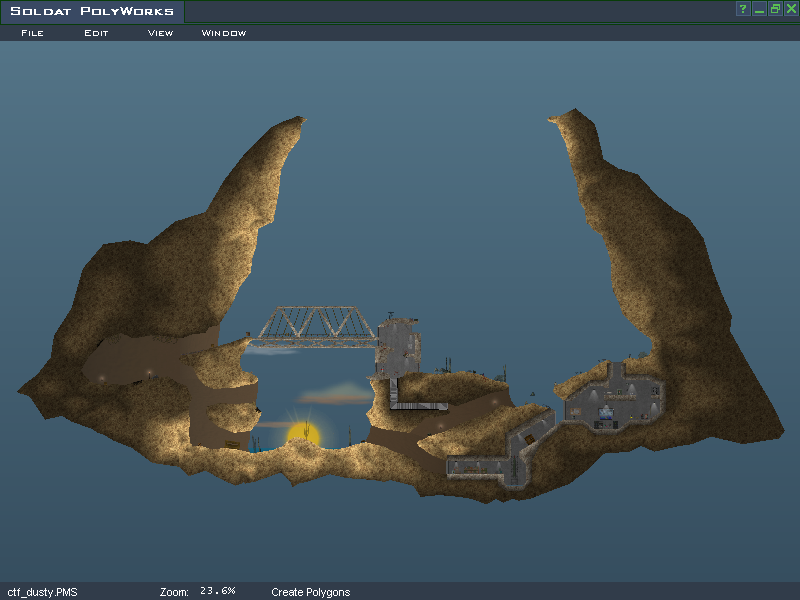
Task: Open the Window menu
Action: coord(224,33)
